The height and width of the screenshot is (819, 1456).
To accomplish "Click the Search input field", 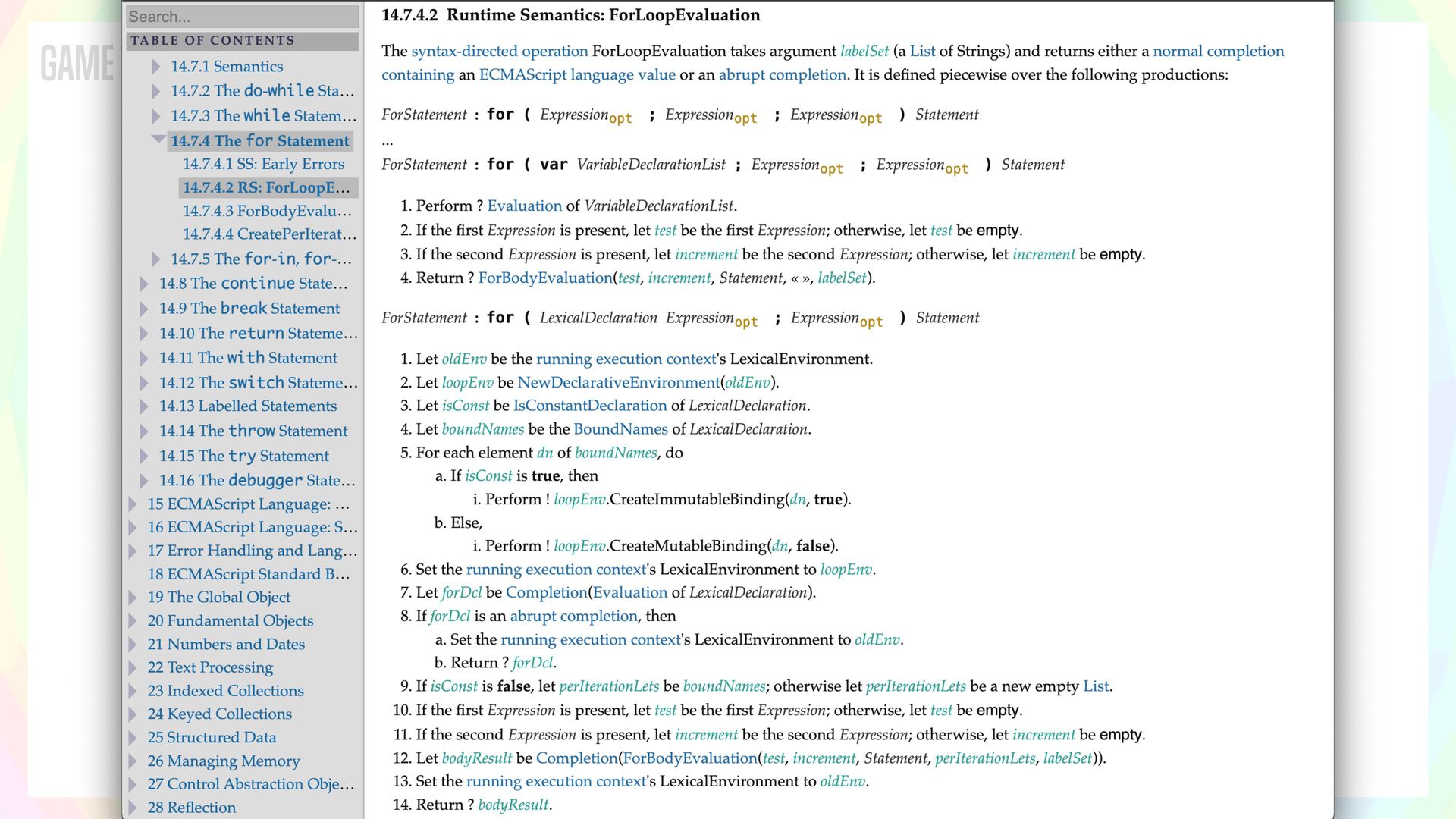I will [x=242, y=17].
